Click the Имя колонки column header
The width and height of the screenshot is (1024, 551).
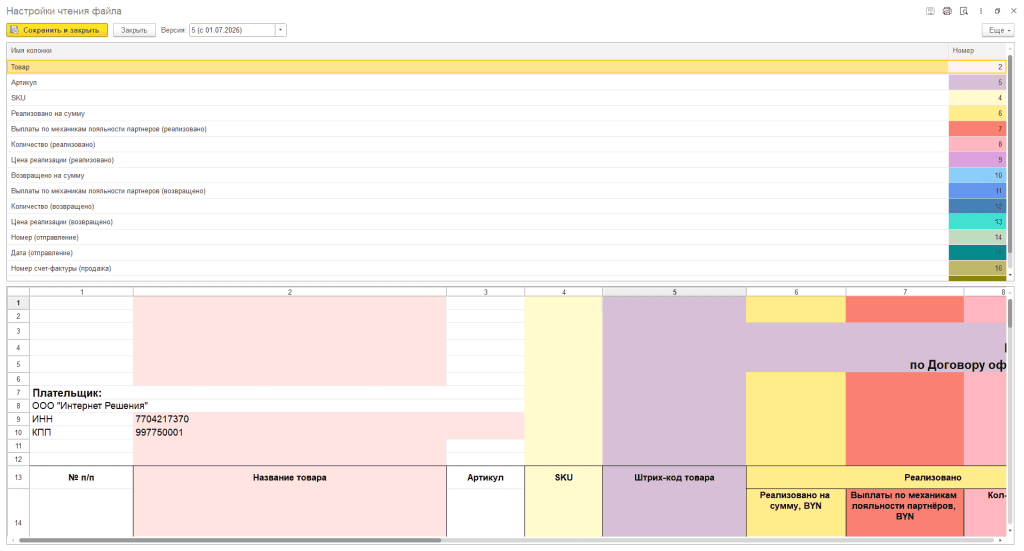[477, 50]
